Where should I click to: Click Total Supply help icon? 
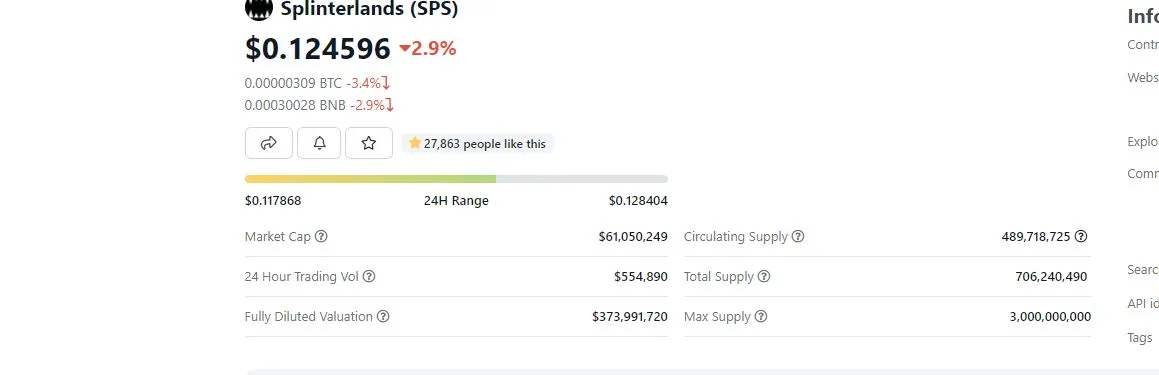pyautogui.click(x=764, y=277)
